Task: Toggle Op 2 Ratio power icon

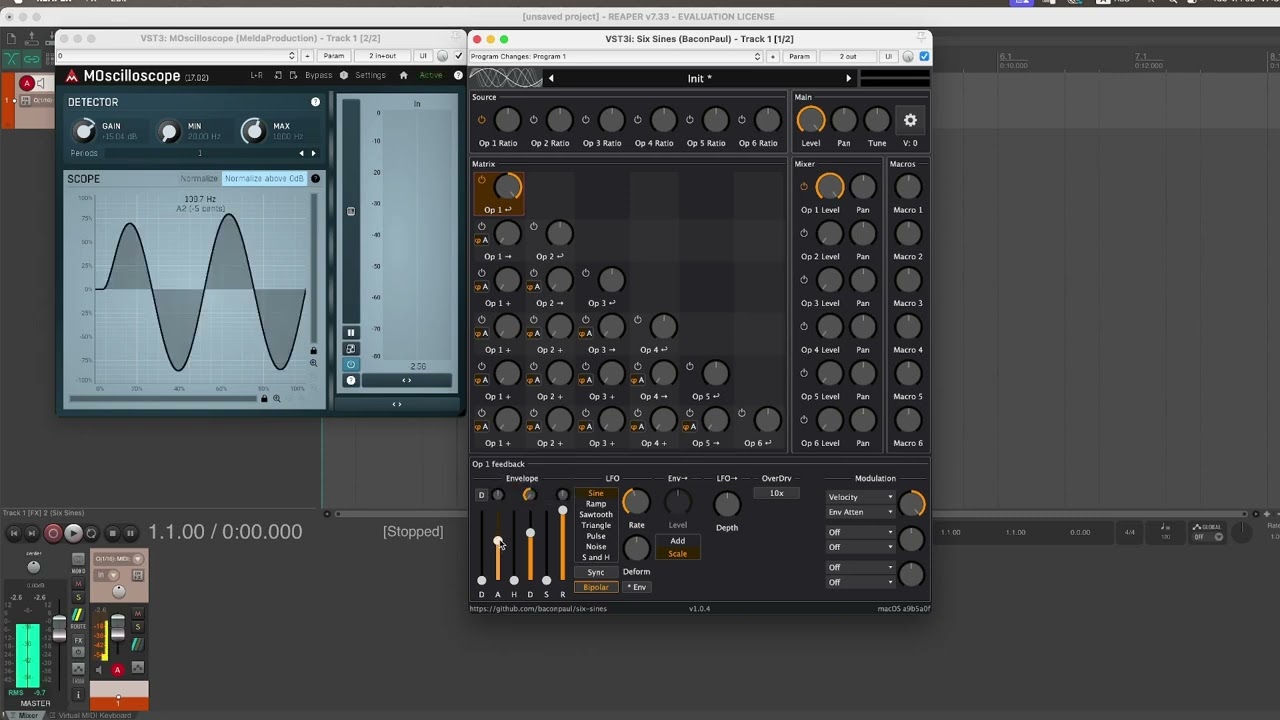Action: [534, 120]
